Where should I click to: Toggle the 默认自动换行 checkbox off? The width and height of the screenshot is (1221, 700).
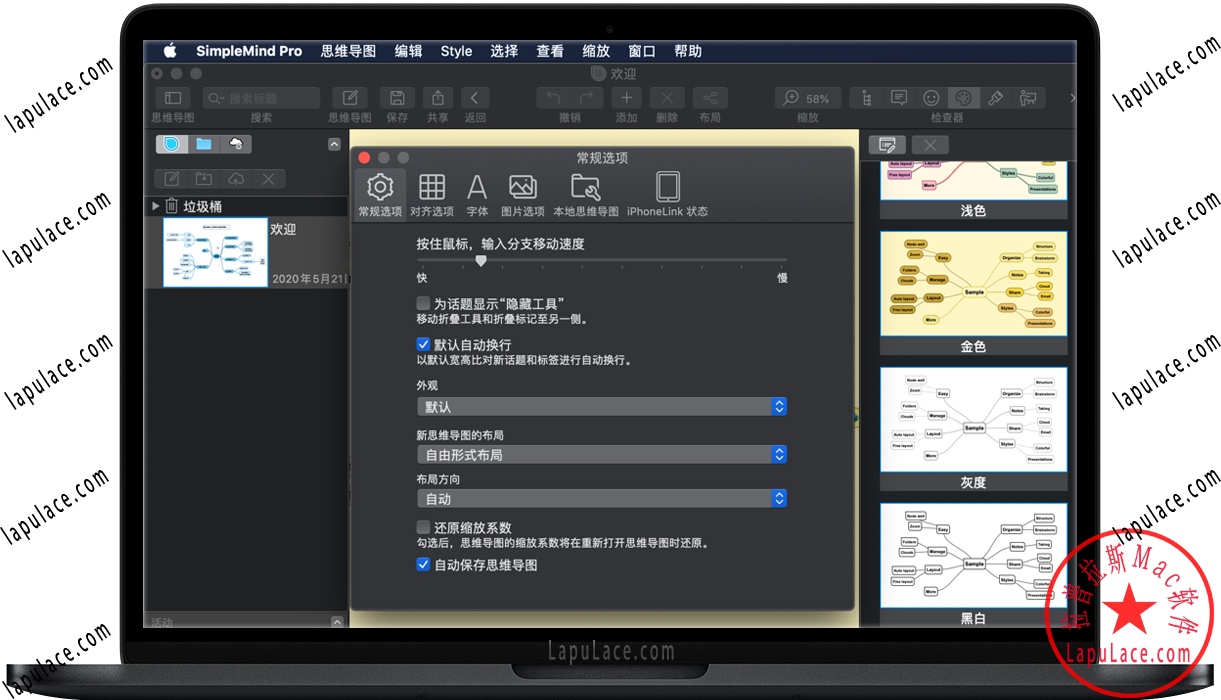coord(424,343)
